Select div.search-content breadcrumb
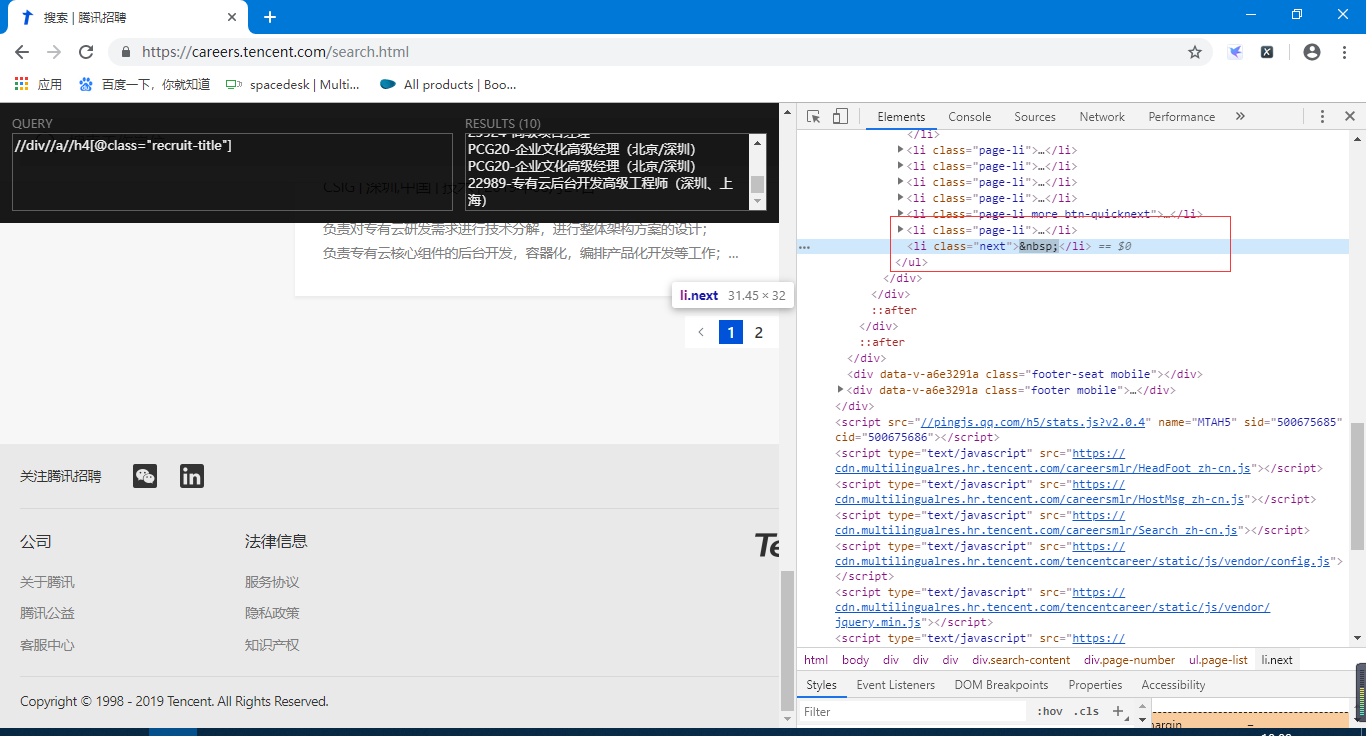Image resolution: width=1366 pixels, height=736 pixels. click(x=1021, y=660)
